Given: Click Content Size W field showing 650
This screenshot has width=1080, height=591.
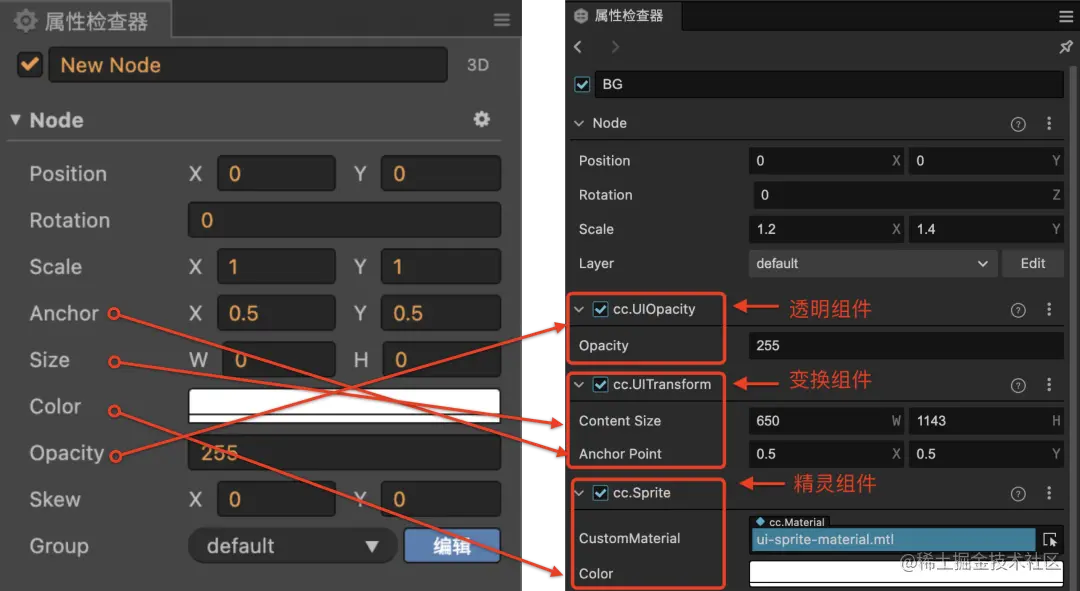Looking at the screenshot, I should point(827,421).
